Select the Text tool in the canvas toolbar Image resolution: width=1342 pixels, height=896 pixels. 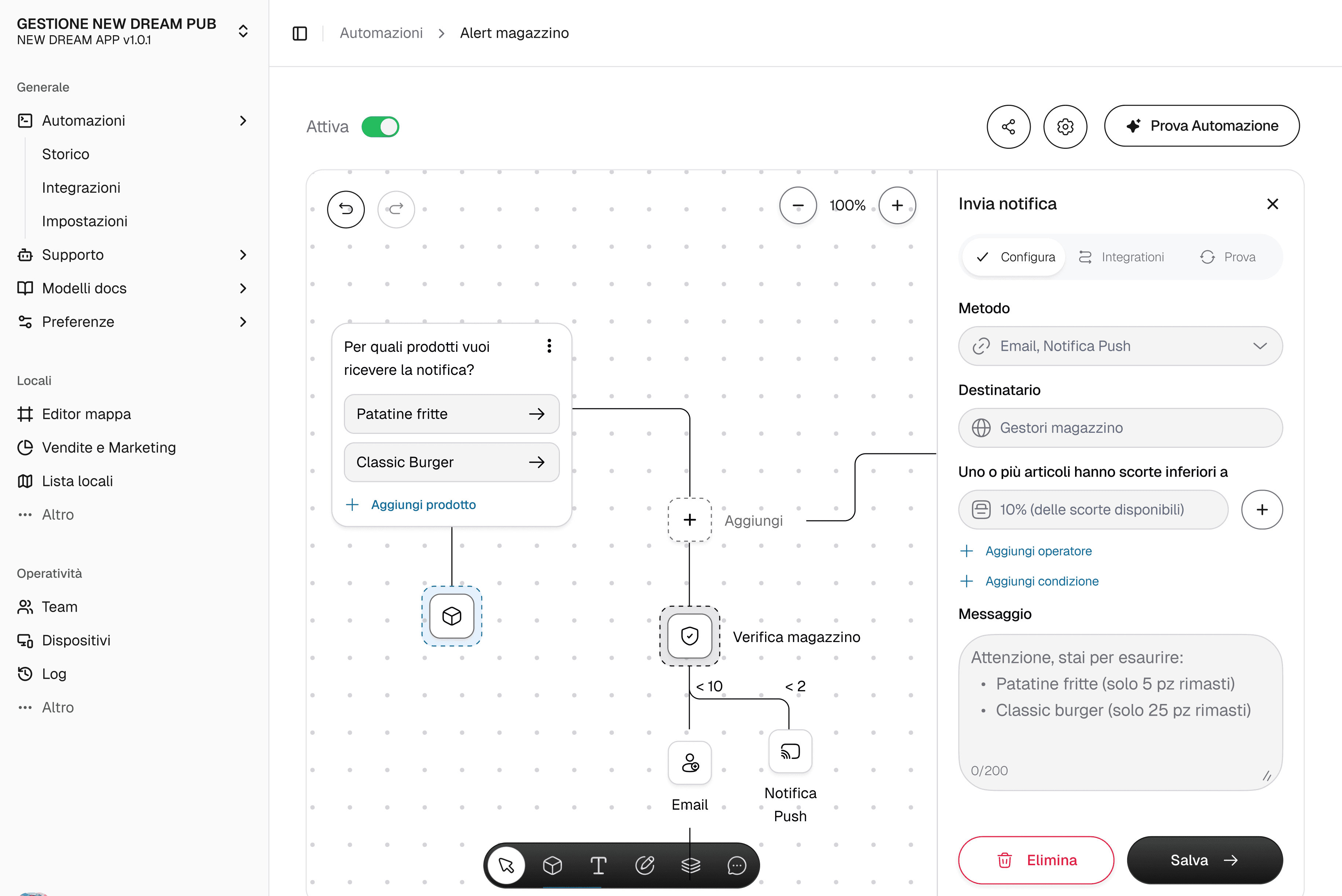[x=598, y=865]
